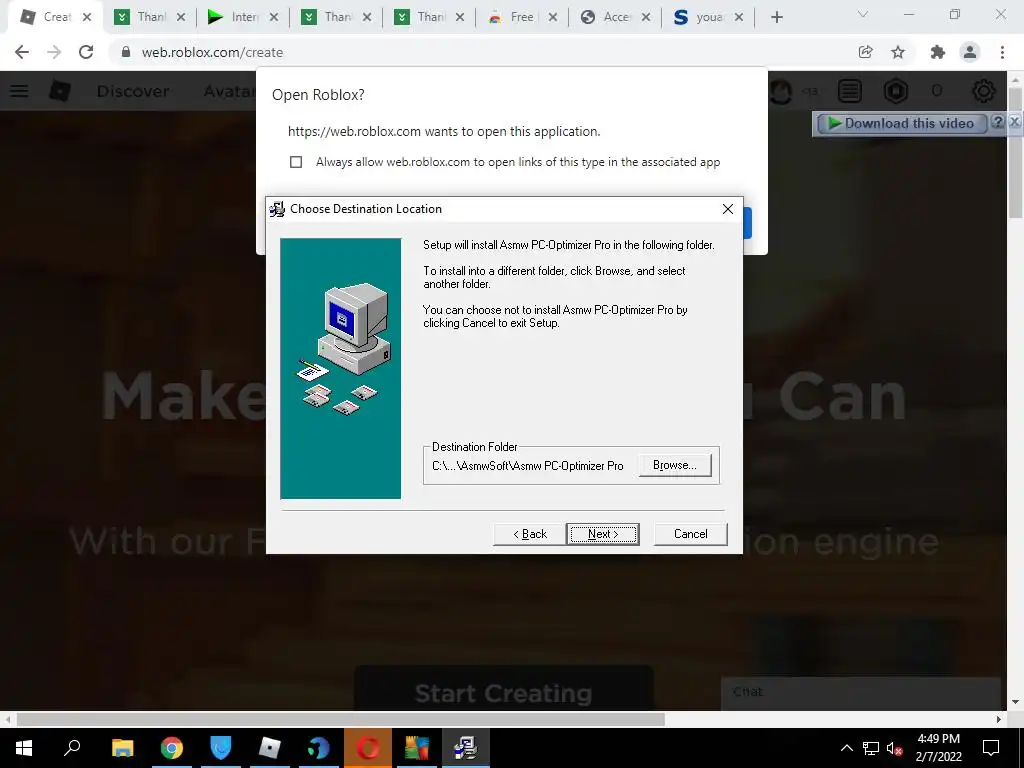
Task: Close the Choose Destination Location dialog
Action: click(x=728, y=209)
